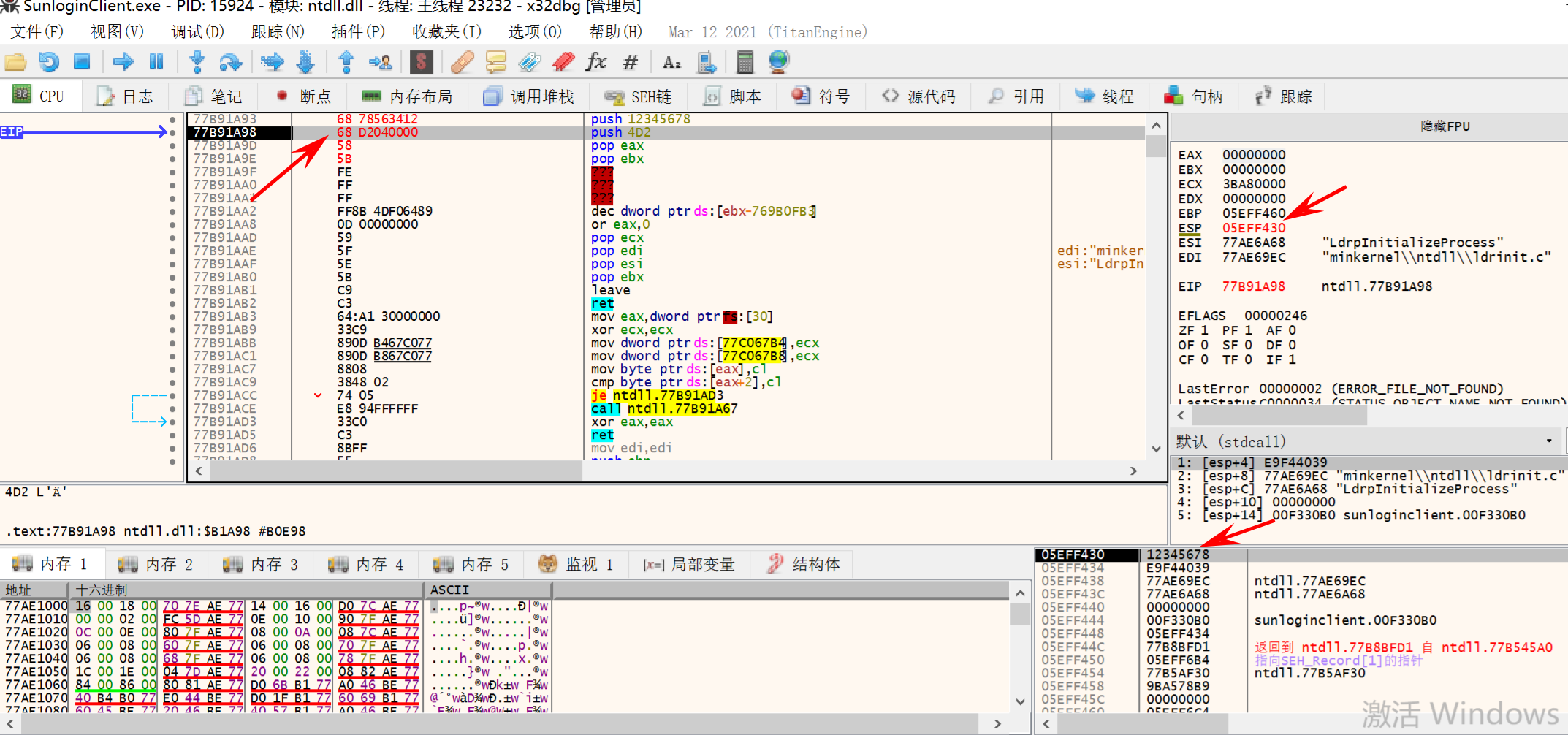Open the 插件(P) menu
The width and height of the screenshot is (1568, 735).
tap(358, 32)
